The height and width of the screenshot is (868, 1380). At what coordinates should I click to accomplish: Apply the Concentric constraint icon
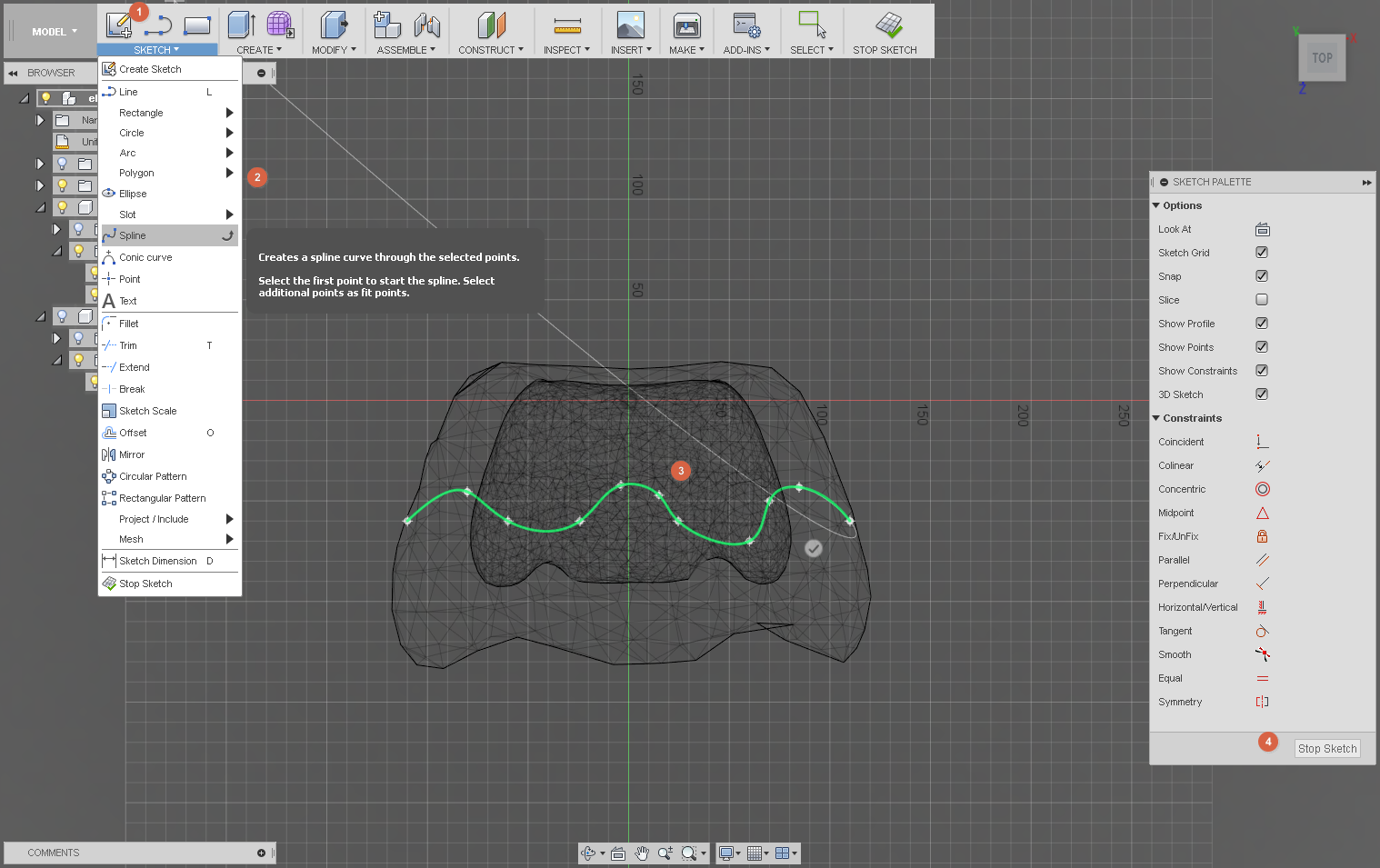click(1262, 489)
